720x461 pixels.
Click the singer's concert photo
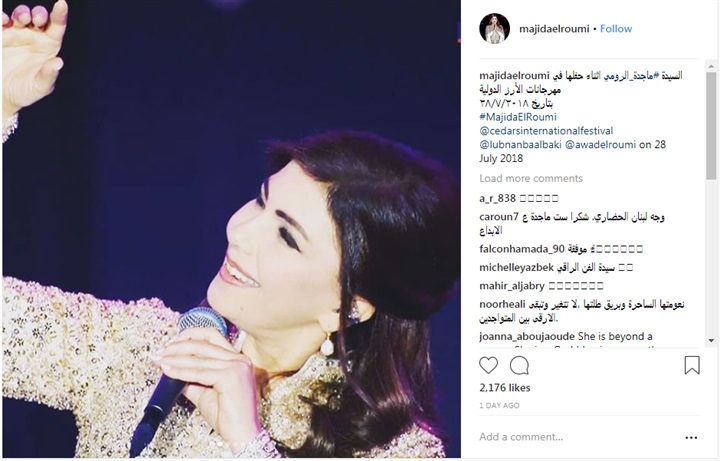(231, 229)
